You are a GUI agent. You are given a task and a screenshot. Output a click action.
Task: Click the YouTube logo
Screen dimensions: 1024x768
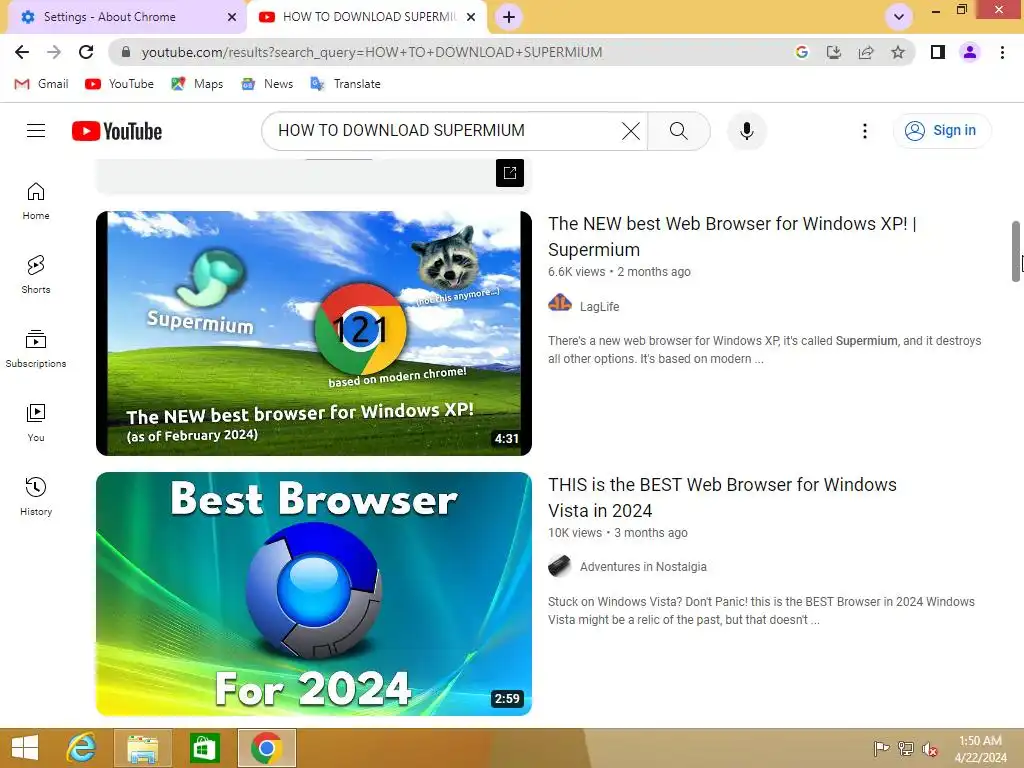[x=117, y=131]
